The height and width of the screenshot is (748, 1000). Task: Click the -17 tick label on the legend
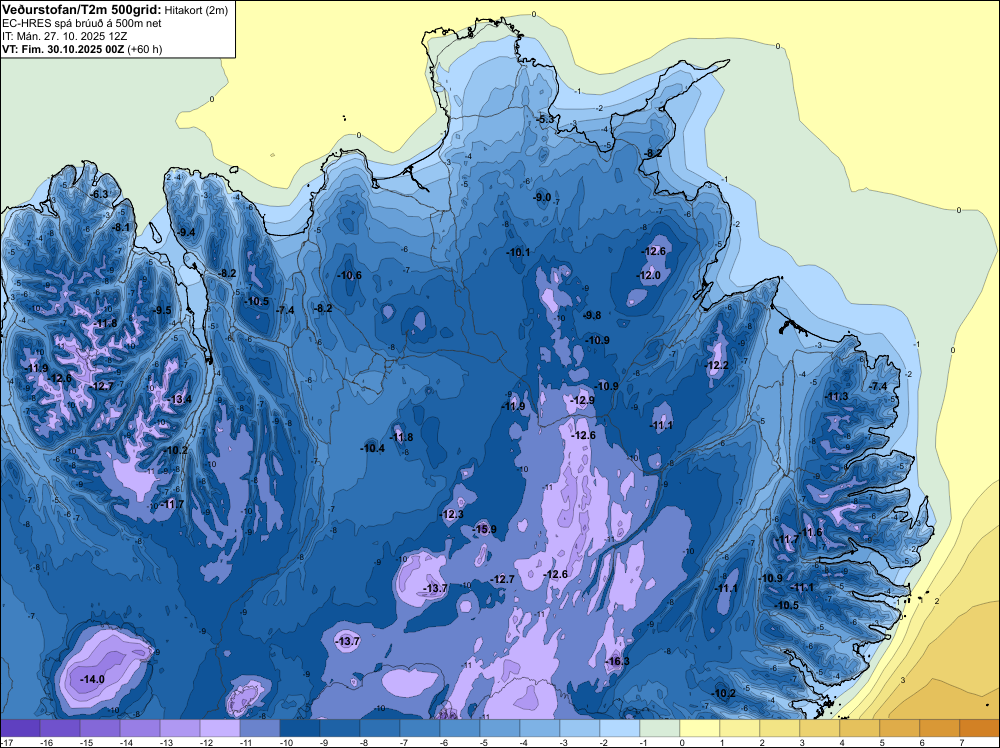click(5, 742)
